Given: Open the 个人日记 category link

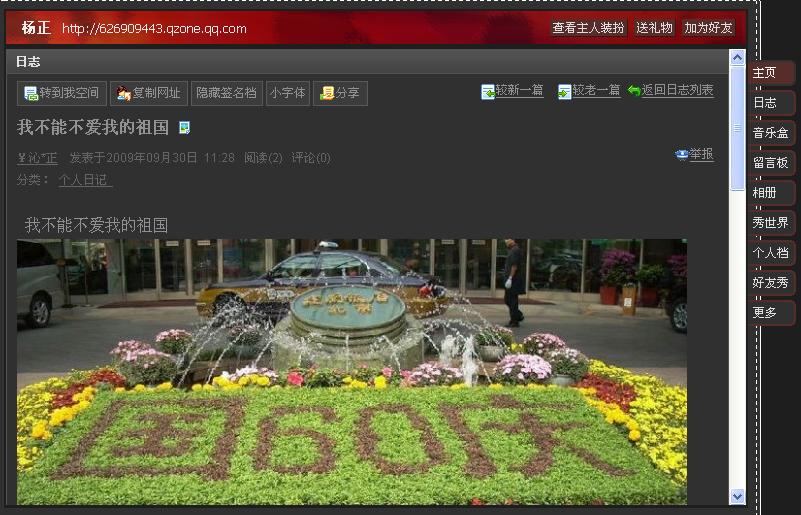Looking at the screenshot, I should tap(85, 180).
